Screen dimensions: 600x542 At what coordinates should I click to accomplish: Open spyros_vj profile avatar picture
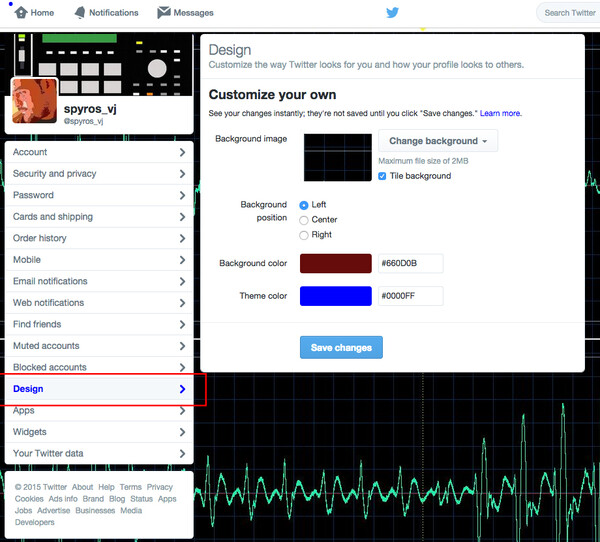34,101
